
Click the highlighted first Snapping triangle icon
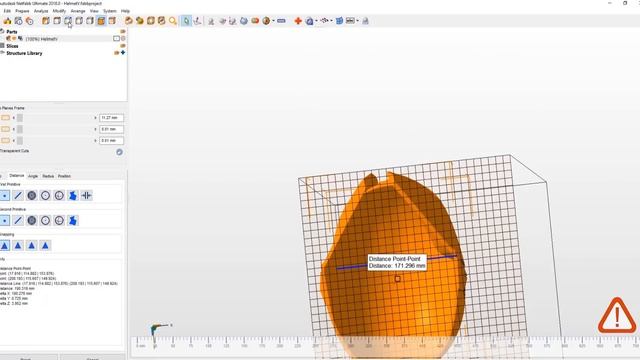(4, 246)
